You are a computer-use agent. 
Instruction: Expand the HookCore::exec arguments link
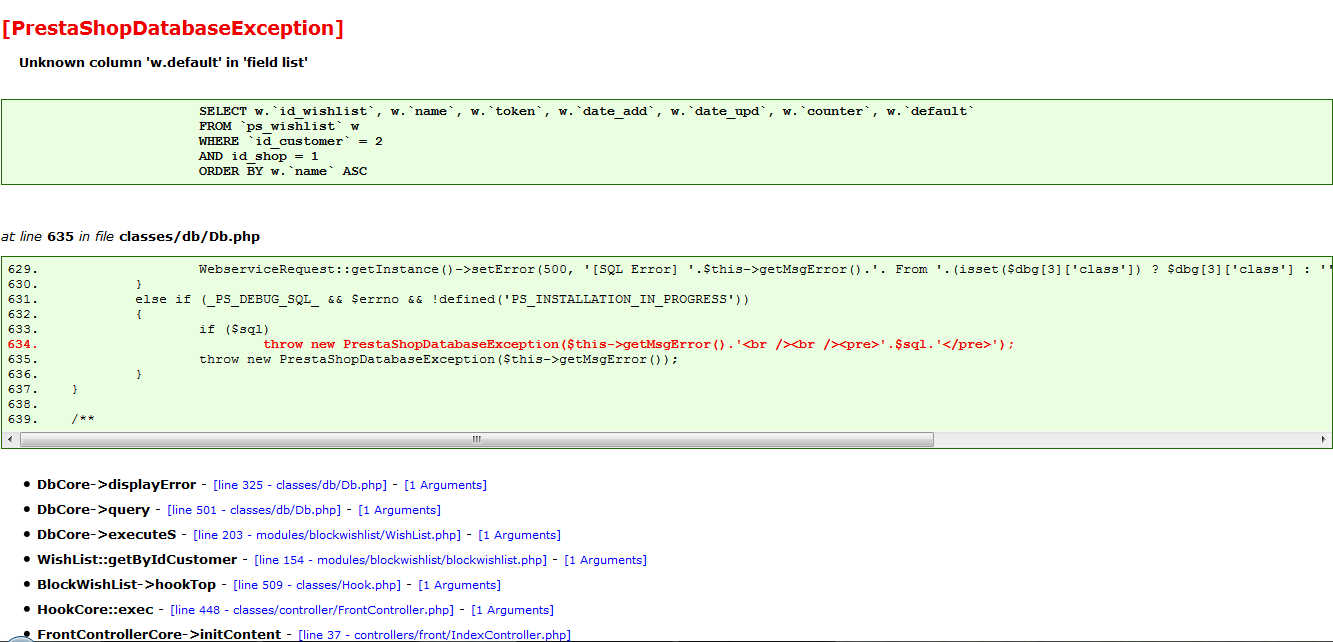[512, 610]
